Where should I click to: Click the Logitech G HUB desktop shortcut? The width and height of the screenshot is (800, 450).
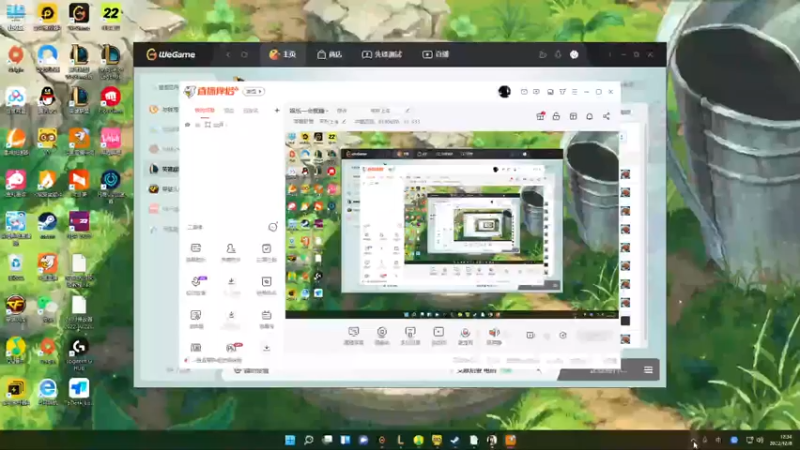click(x=79, y=354)
